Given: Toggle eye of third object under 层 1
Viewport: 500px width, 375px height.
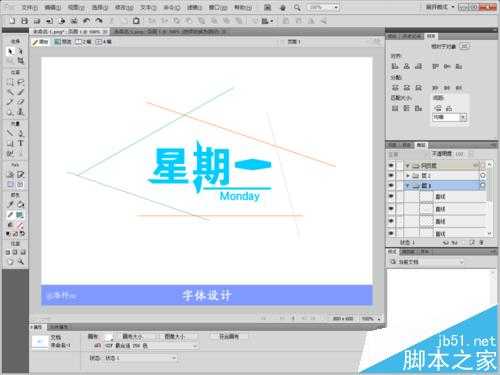Looking at the screenshot, I should click(391, 221).
